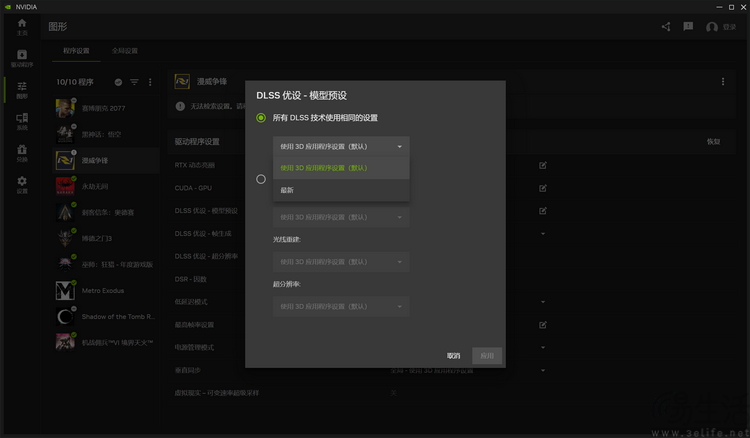Select 刺客信条：奥德赛 in program list
Viewport: 750px width, 438px height.
(106, 212)
